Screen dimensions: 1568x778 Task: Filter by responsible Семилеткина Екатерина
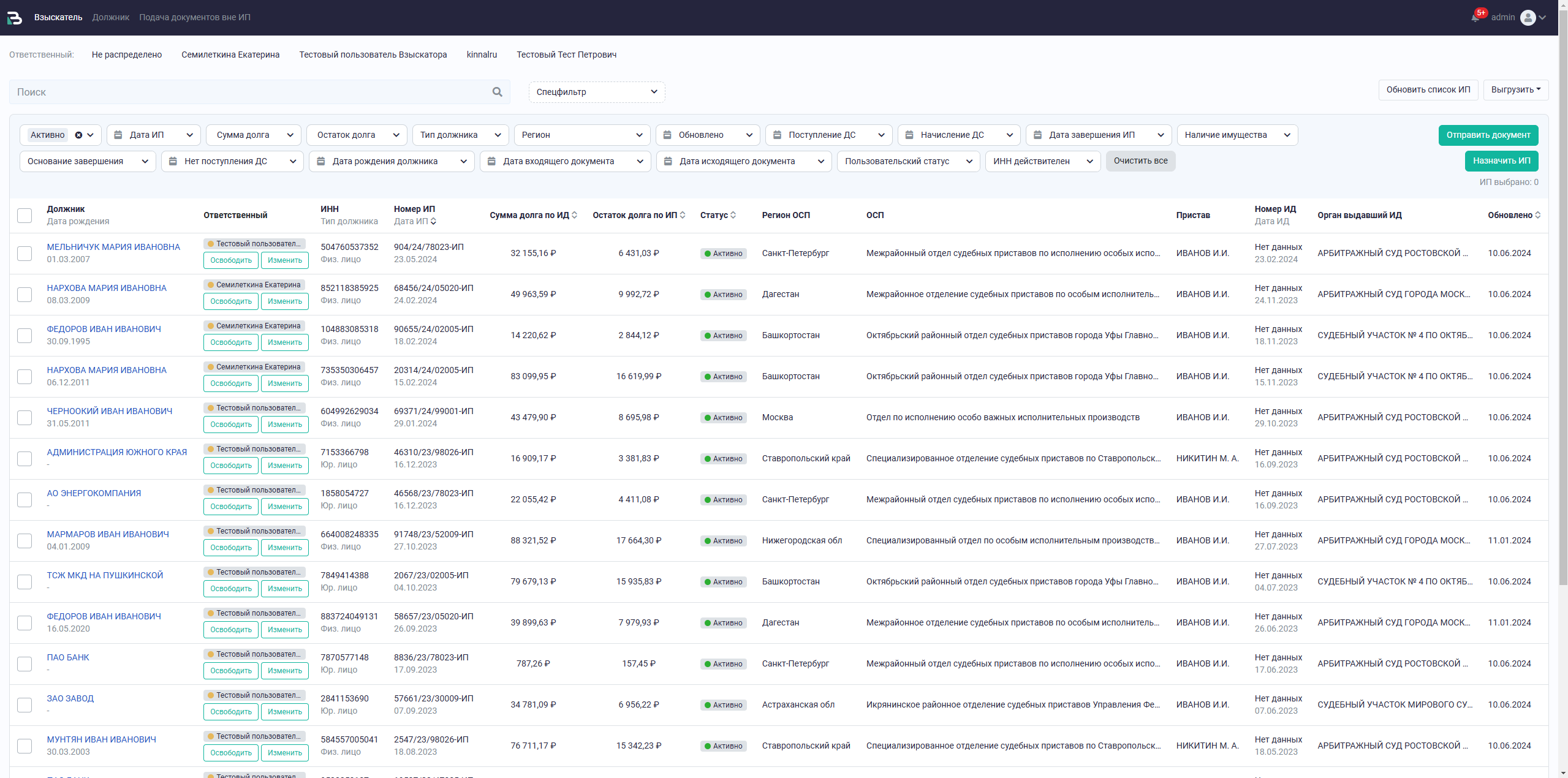pyautogui.click(x=230, y=55)
